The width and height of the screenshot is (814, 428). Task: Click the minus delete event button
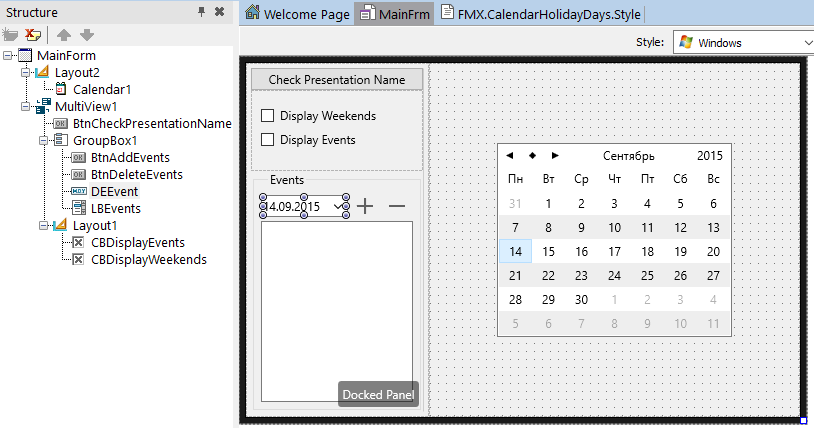tap(397, 206)
